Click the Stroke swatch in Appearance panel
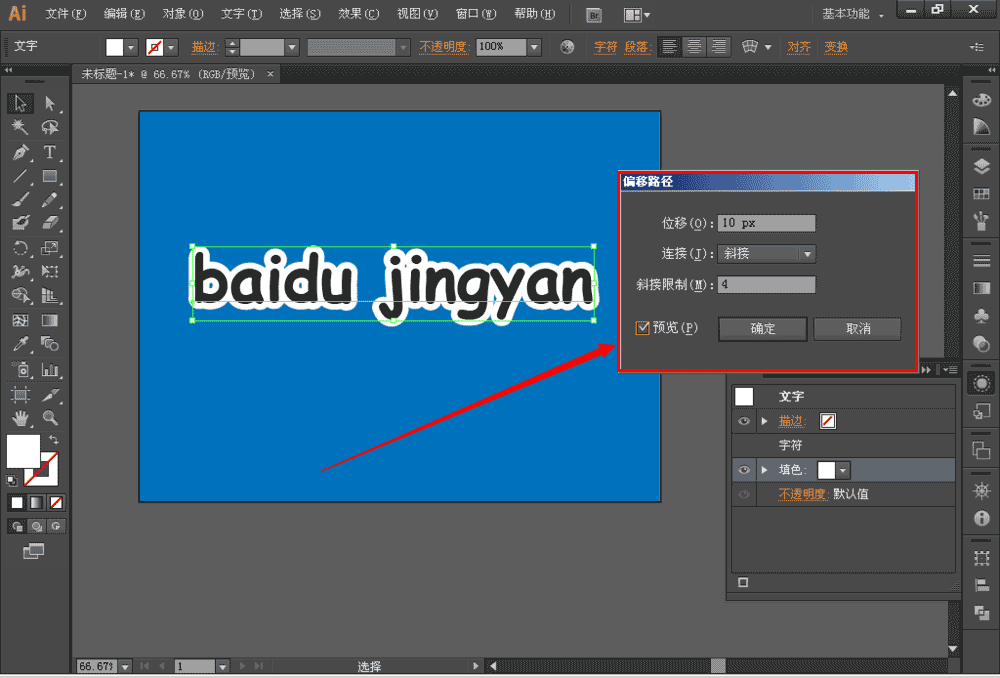 (828, 421)
